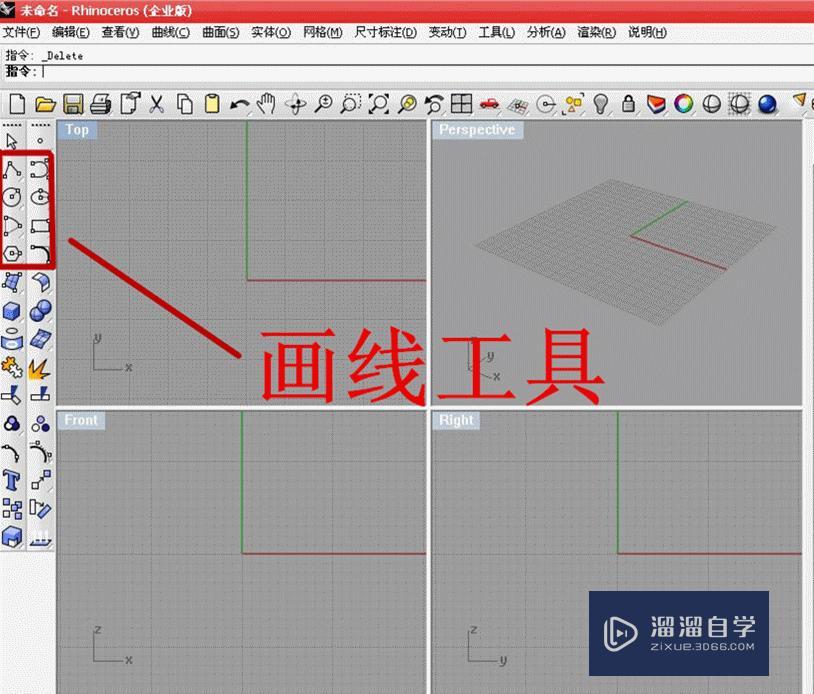
Task: Click the Top viewport title
Action: (77, 130)
